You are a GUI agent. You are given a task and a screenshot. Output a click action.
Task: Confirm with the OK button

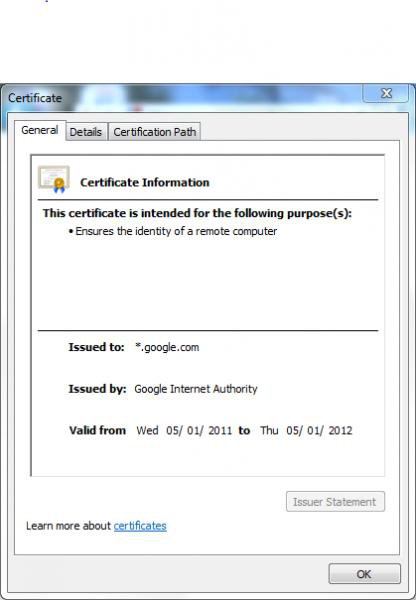tap(364, 574)
